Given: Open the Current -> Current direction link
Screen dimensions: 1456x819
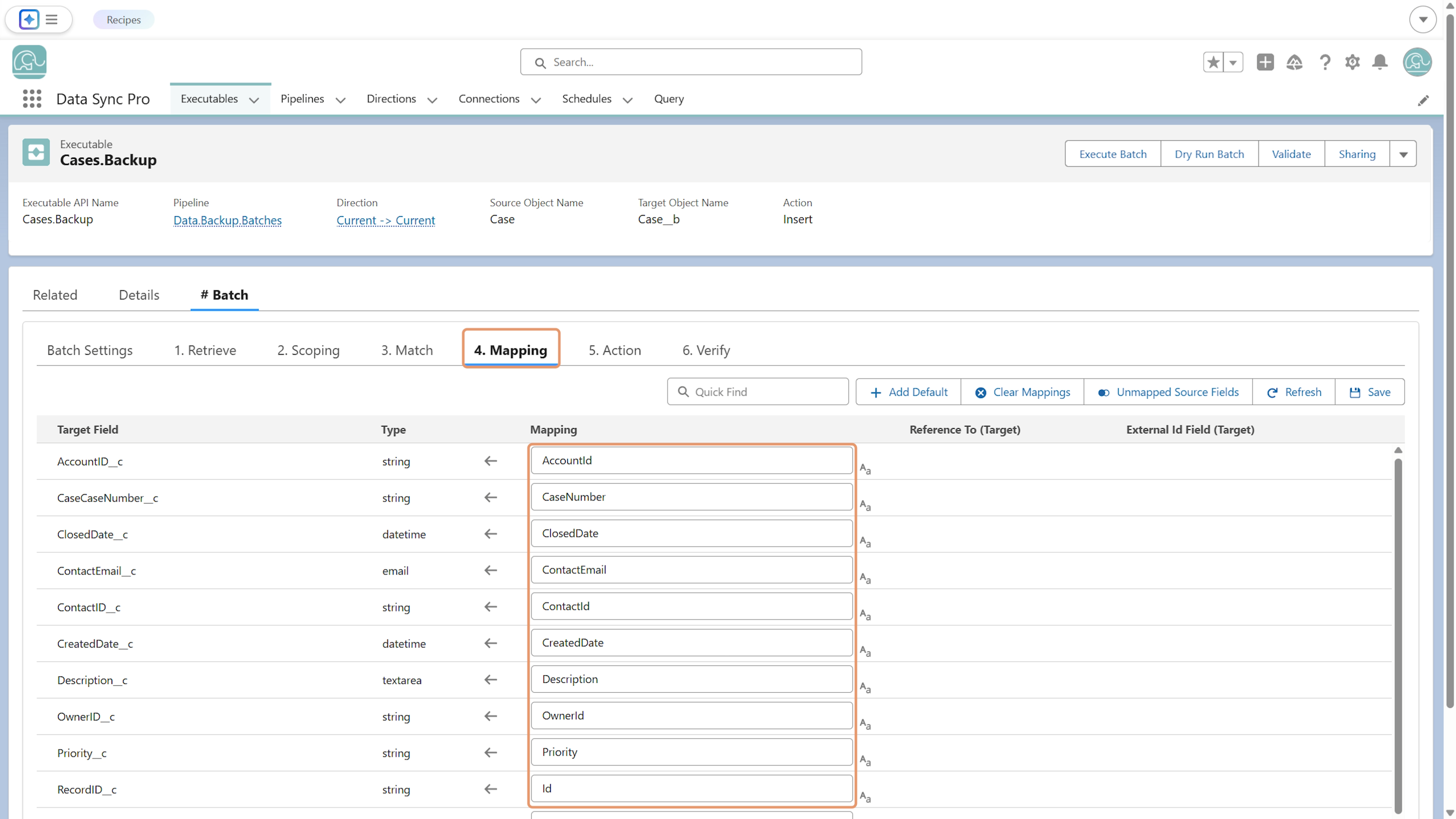Looking at the screenshot, I should [x=386, y=220].
